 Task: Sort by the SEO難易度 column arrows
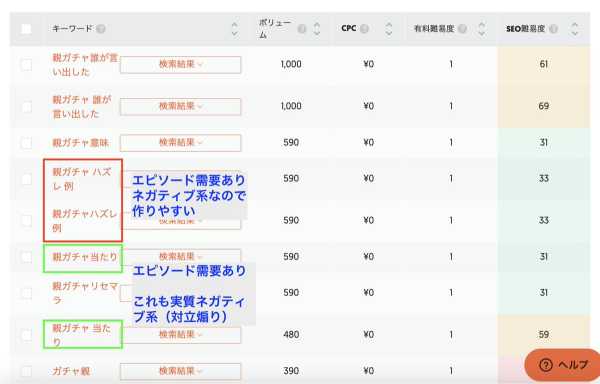tap(574, 29)
